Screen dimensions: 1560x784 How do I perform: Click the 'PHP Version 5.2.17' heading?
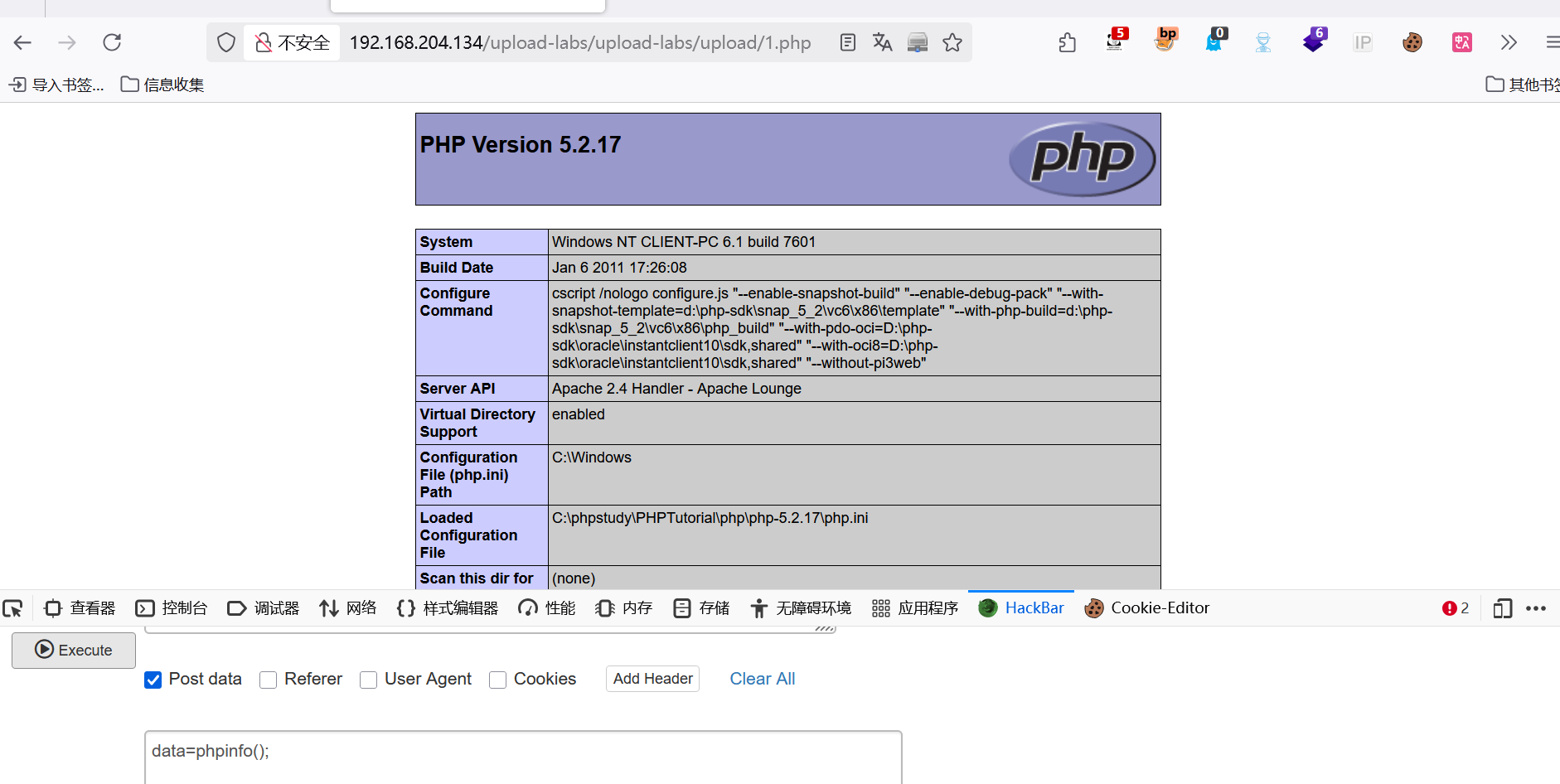point(521,144)
